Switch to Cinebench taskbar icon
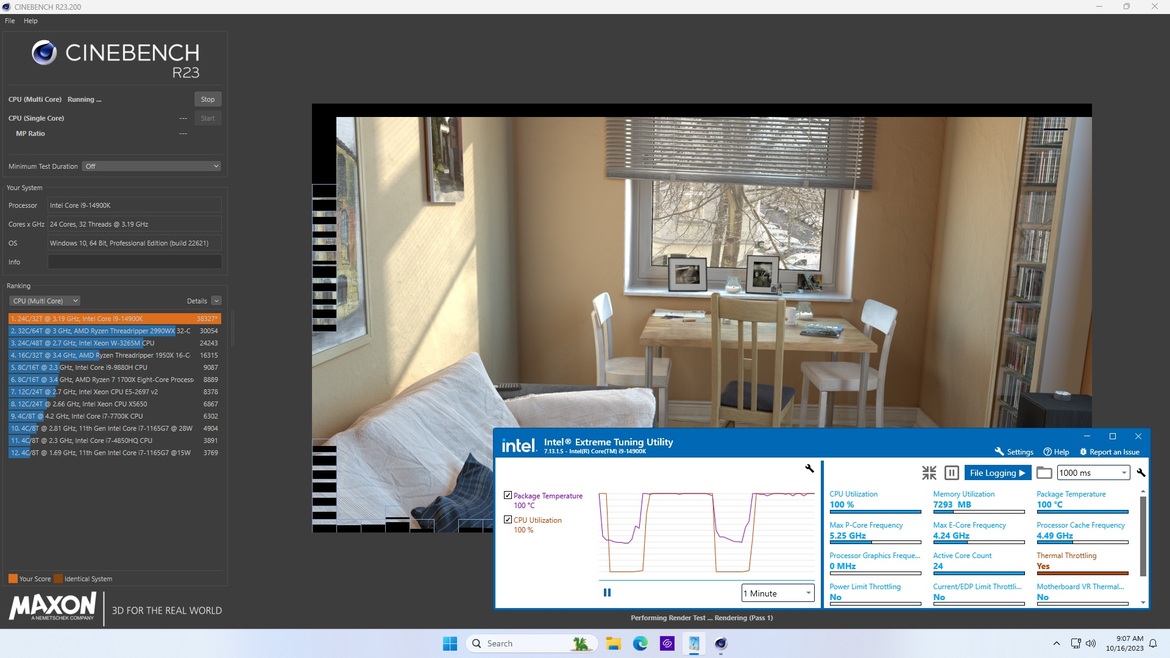The width and height of the screenshot is (1170, 658). (x=721, y=643)
